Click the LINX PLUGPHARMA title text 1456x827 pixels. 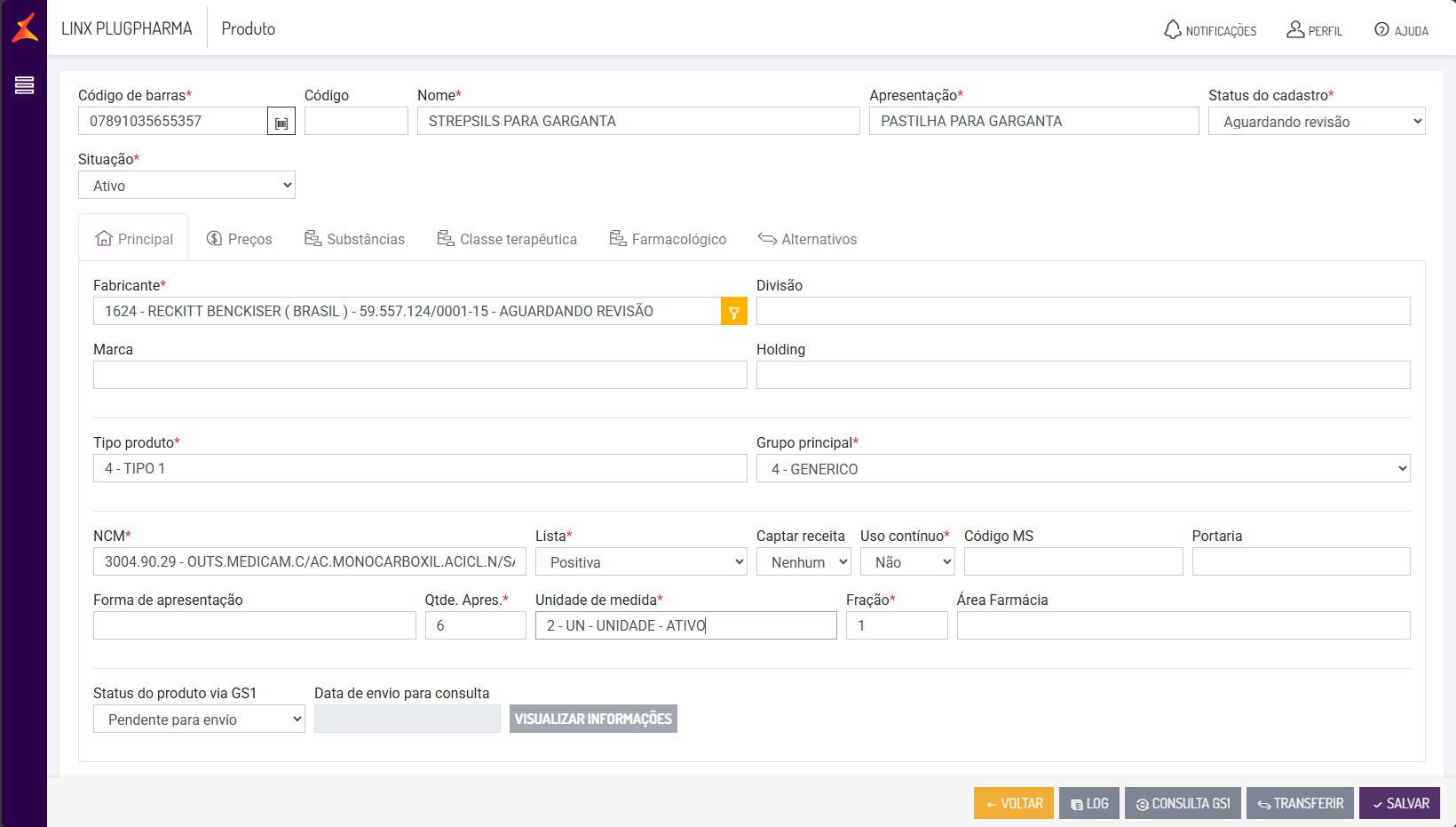[127, 28]
